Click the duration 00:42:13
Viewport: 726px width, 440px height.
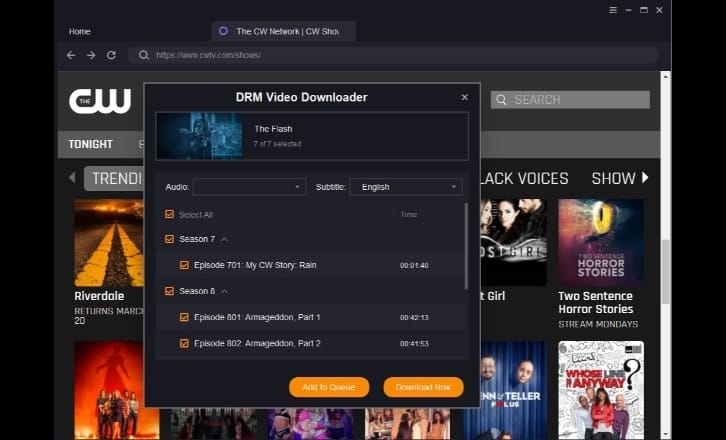click(x=414, y=318)
